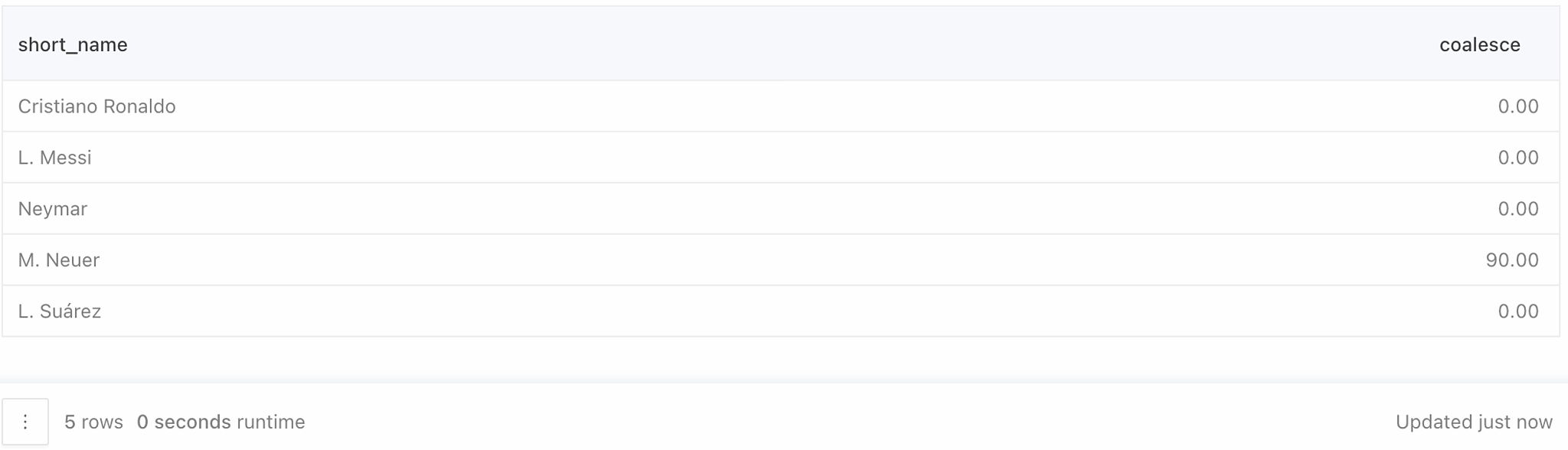Select the L. Messi name cell
The height and width of the screenshot is (450, 1568).
[55, 158]
